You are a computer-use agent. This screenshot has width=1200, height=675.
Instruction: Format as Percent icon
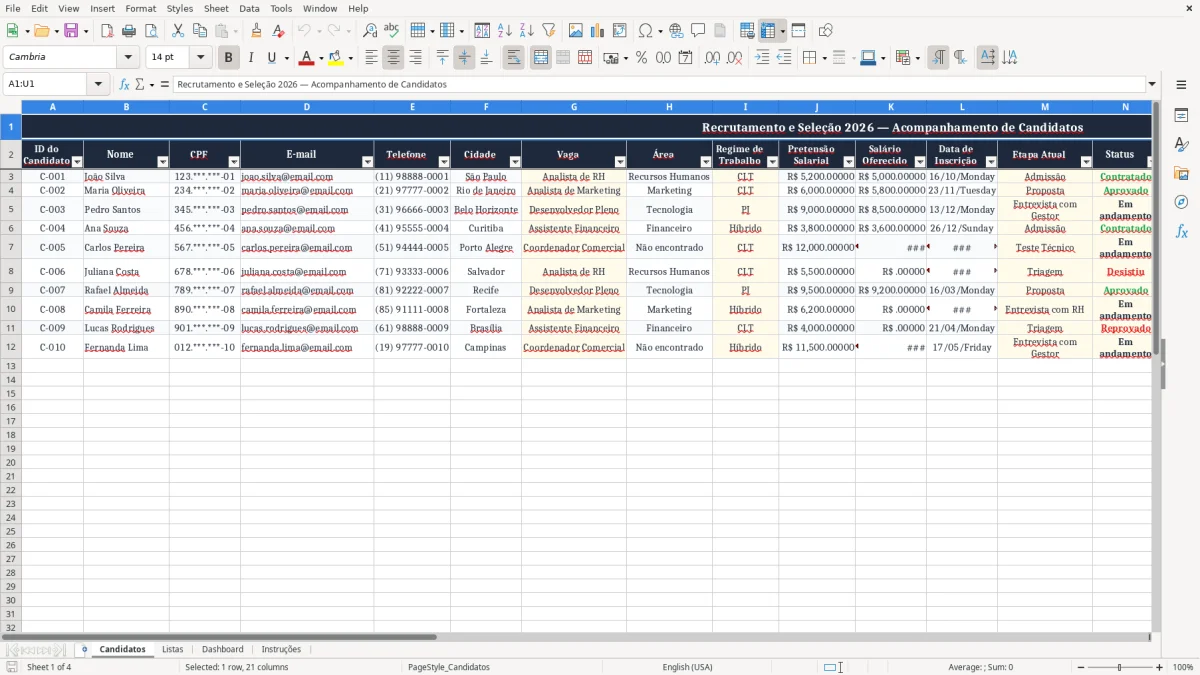641,58
